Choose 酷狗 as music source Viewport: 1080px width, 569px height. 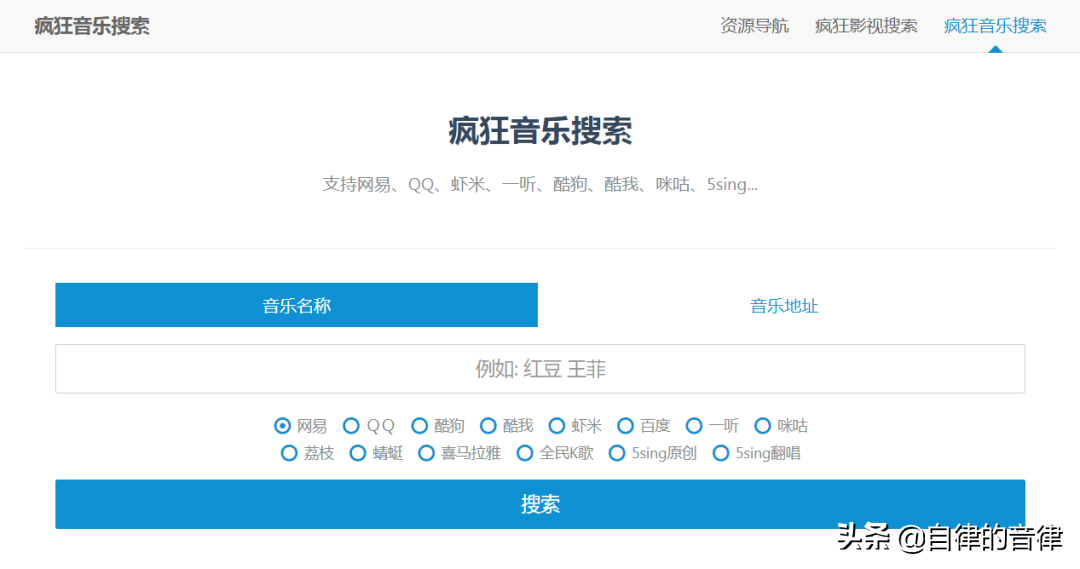tap(419, 426)
